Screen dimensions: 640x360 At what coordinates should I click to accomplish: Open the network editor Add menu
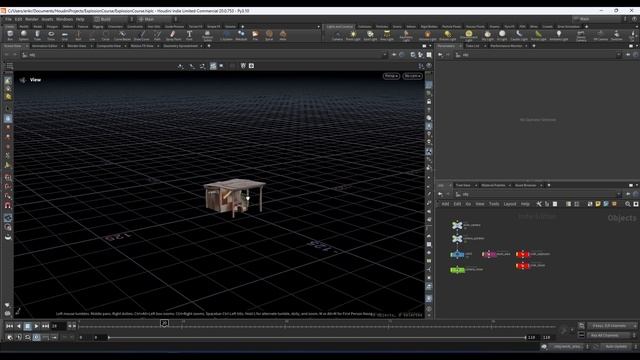click(x=445, y=204)
